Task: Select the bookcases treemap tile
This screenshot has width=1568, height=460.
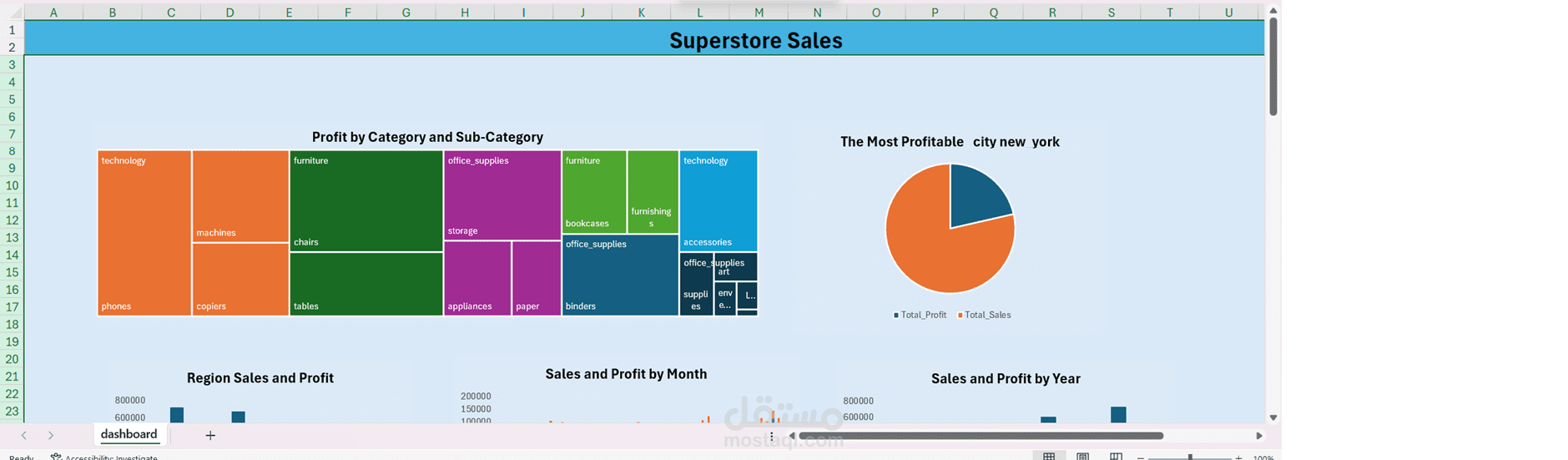Action: 594,192
